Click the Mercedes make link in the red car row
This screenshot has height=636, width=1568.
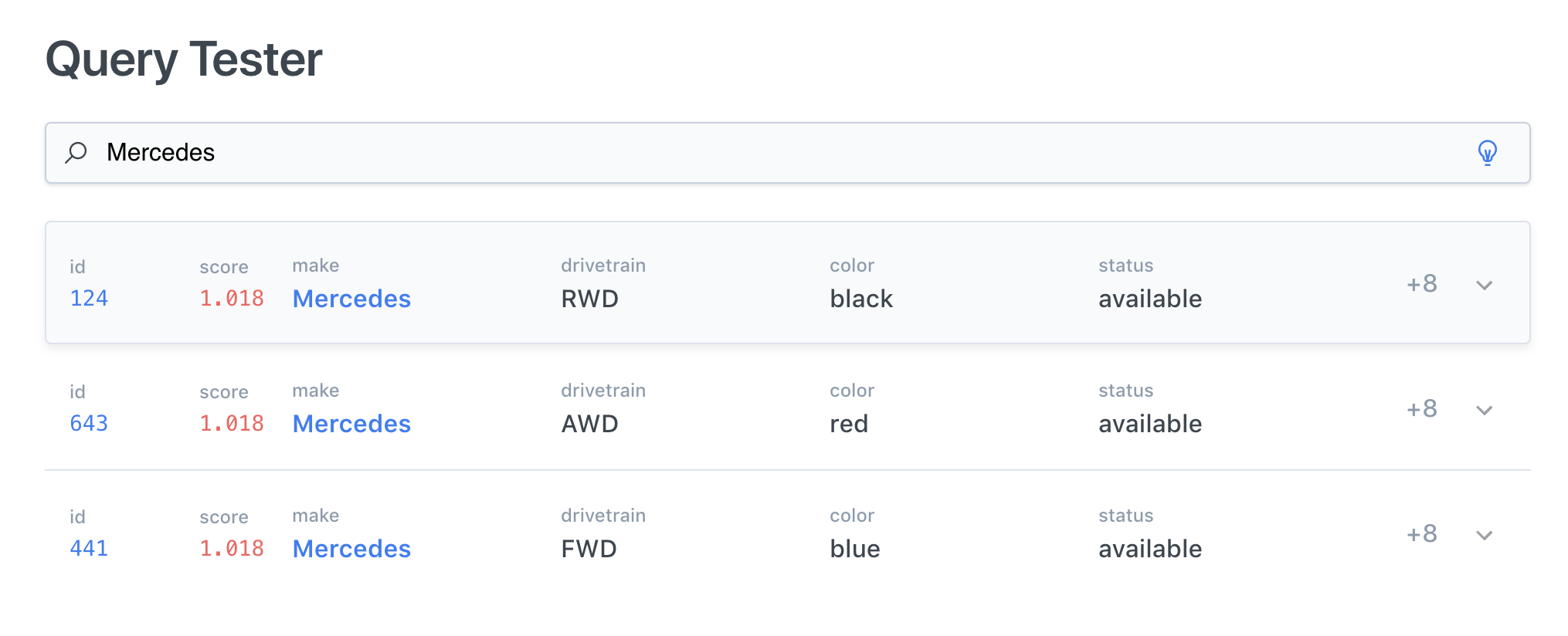(x=351, y=424)
